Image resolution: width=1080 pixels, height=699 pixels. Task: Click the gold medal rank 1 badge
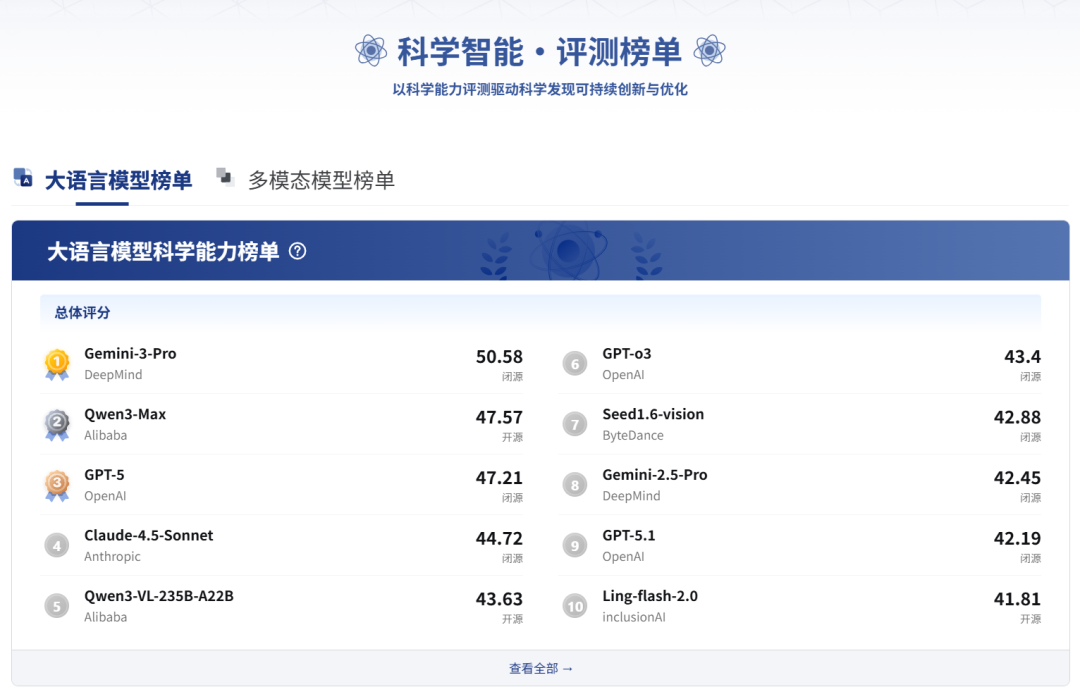click(x=57, y=364)
